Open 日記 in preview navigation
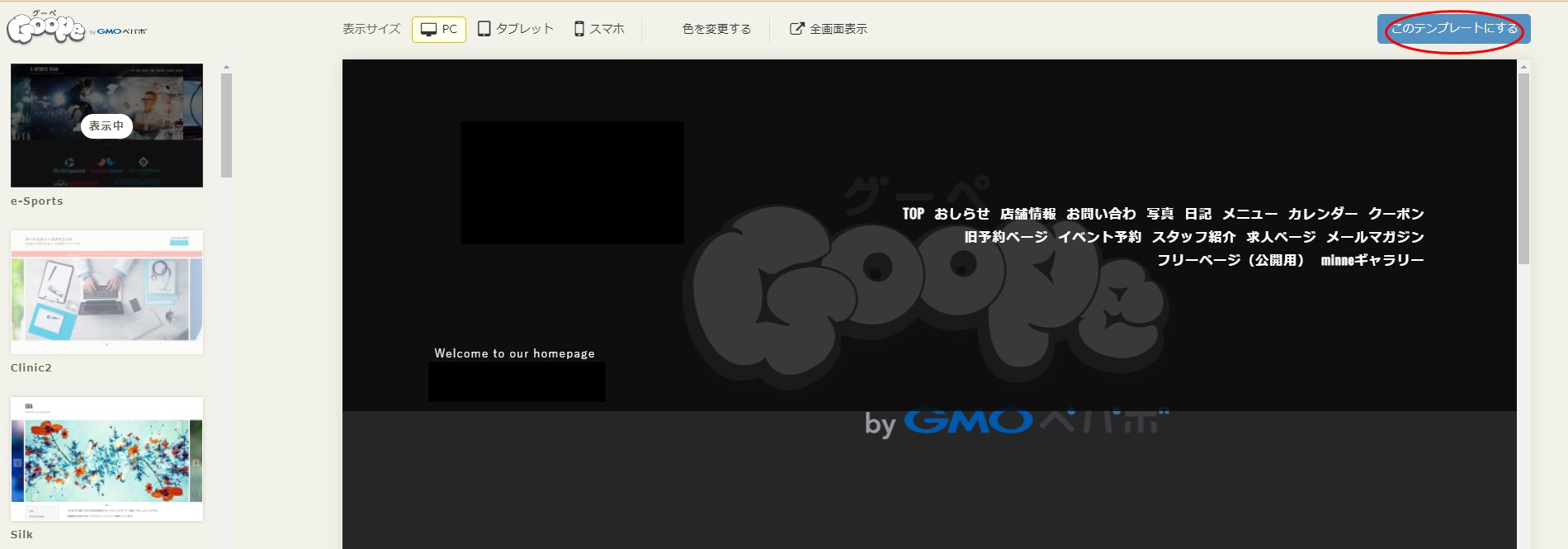 point(1197,214)
